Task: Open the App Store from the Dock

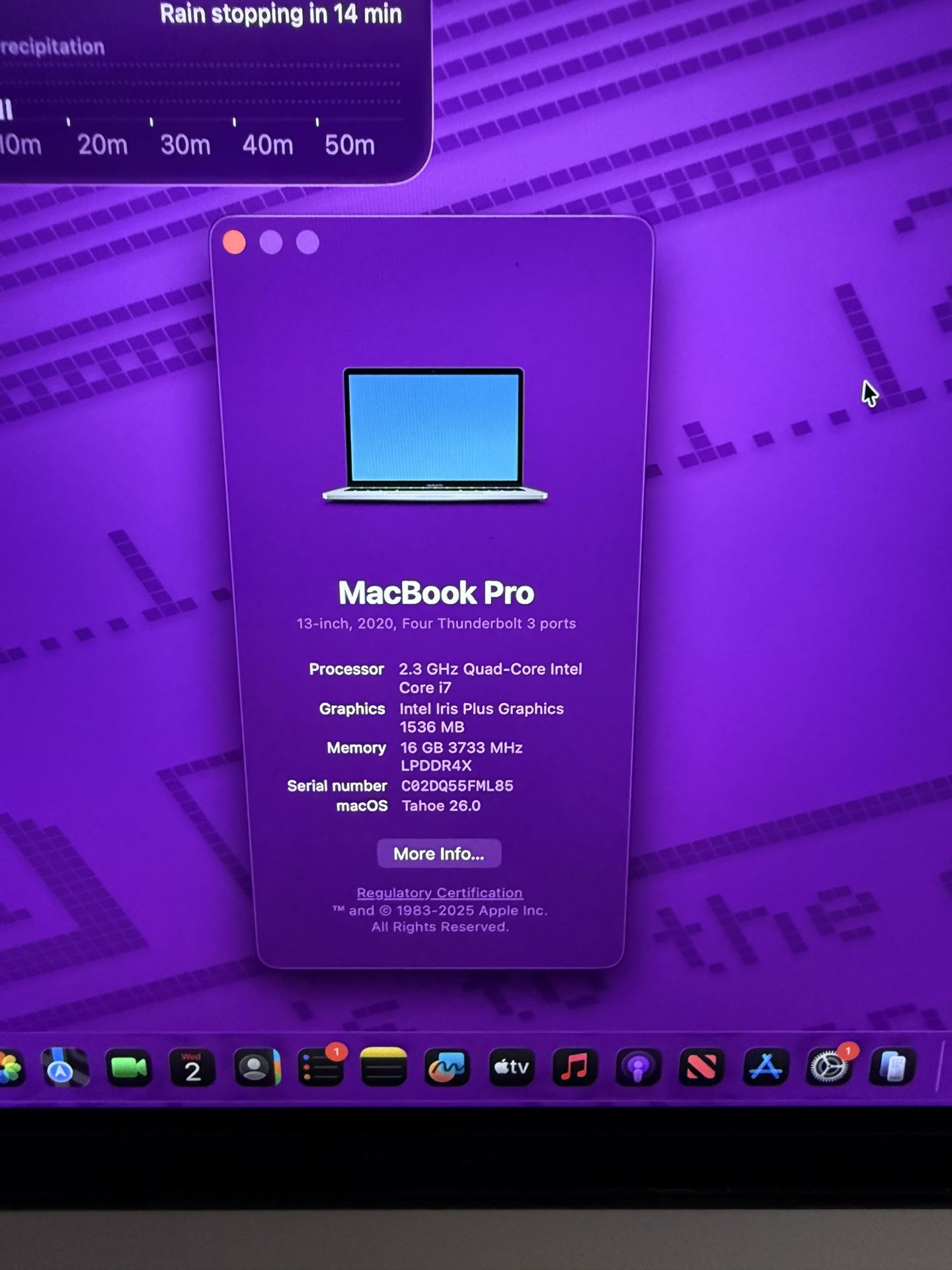Action: pos(766,1067)
